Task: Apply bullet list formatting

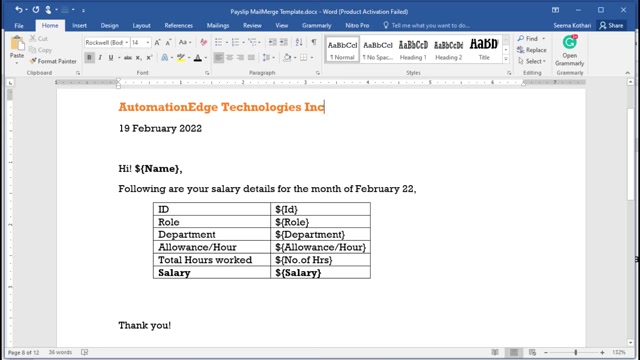Action: tap(218, 42)
